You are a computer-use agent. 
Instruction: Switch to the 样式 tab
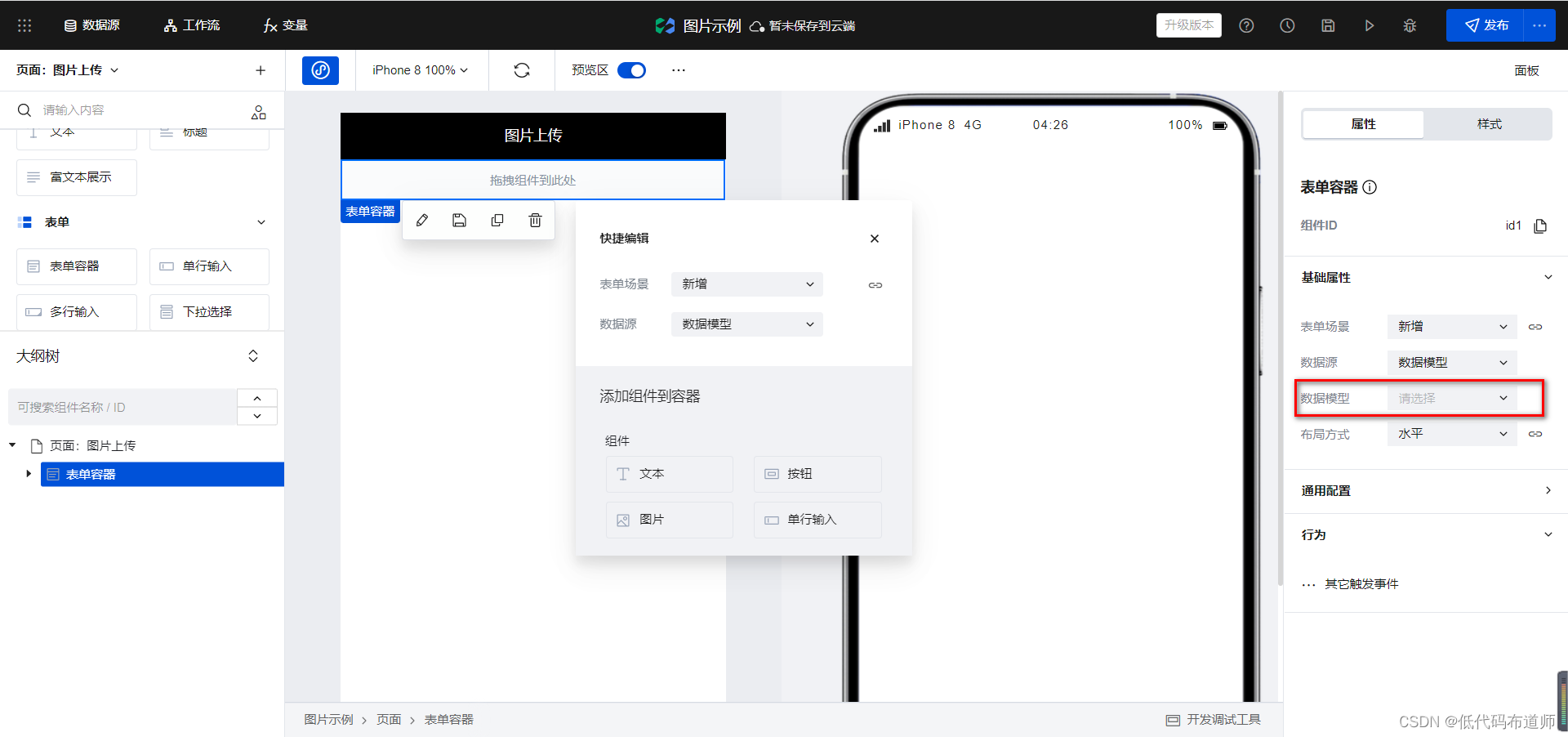(1489, 124)
